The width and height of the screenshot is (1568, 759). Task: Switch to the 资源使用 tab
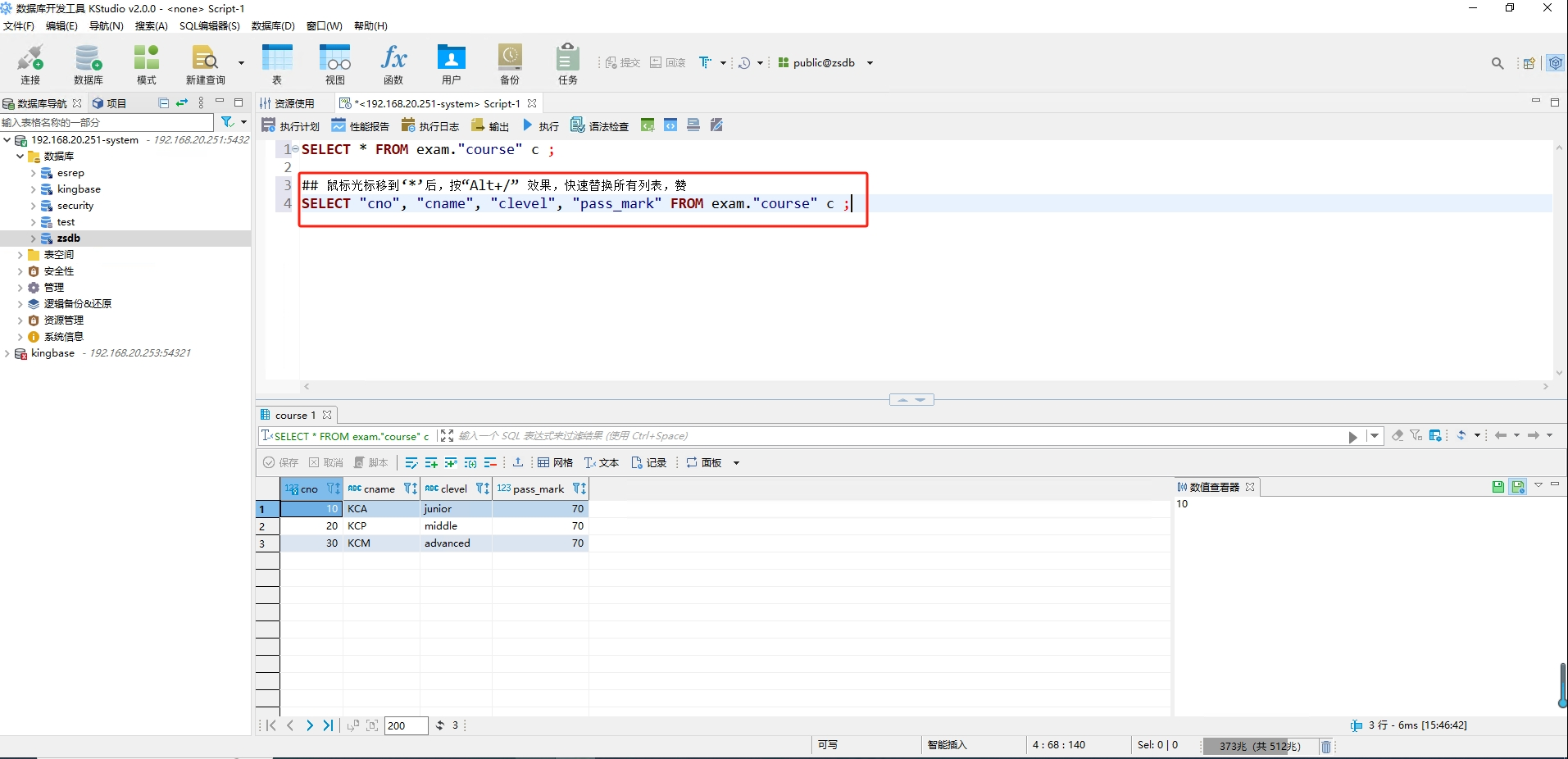click(288, 103)
